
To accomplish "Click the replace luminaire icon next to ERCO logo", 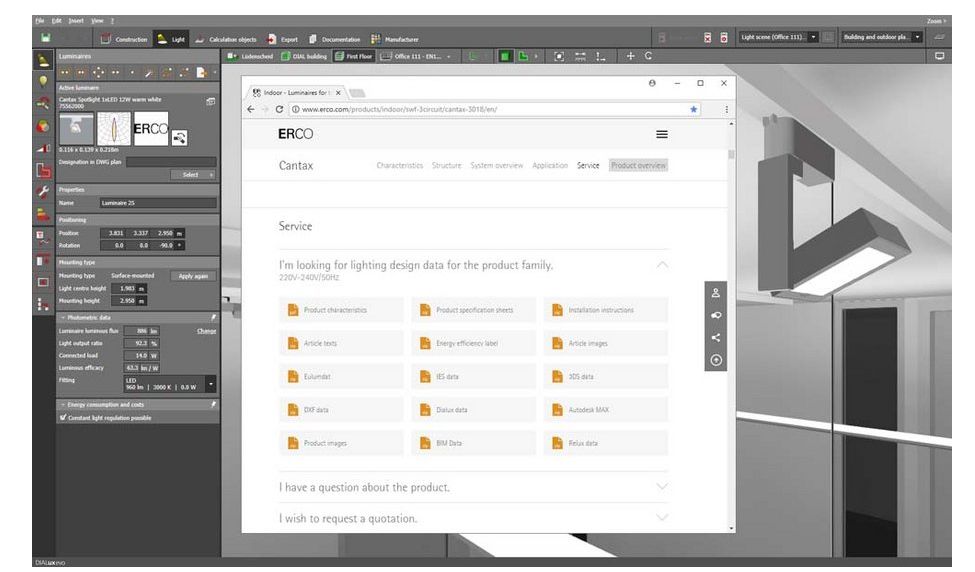I will click(x=179, y=138).
